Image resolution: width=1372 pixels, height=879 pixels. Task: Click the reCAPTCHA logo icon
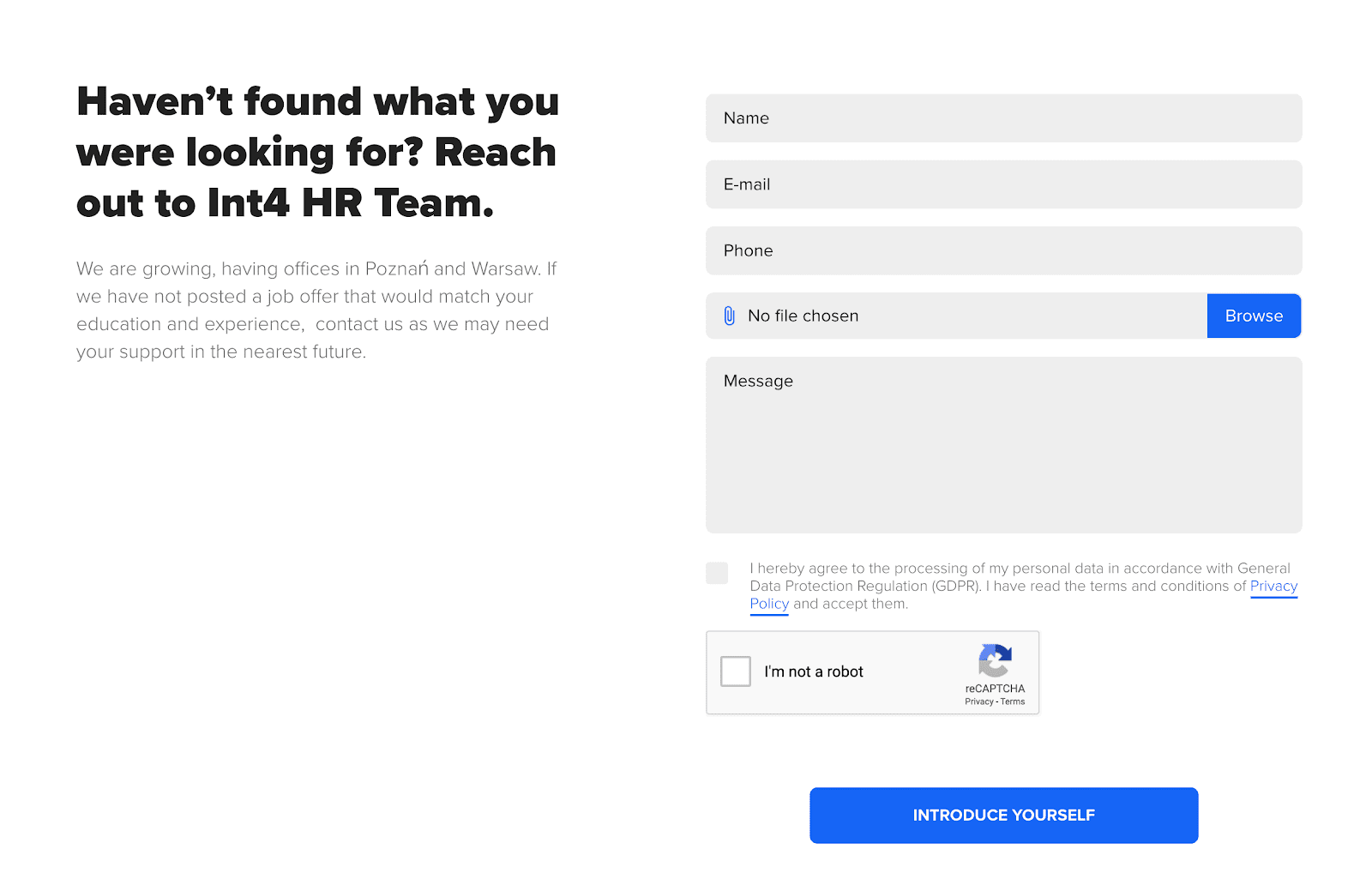point(995,661)
